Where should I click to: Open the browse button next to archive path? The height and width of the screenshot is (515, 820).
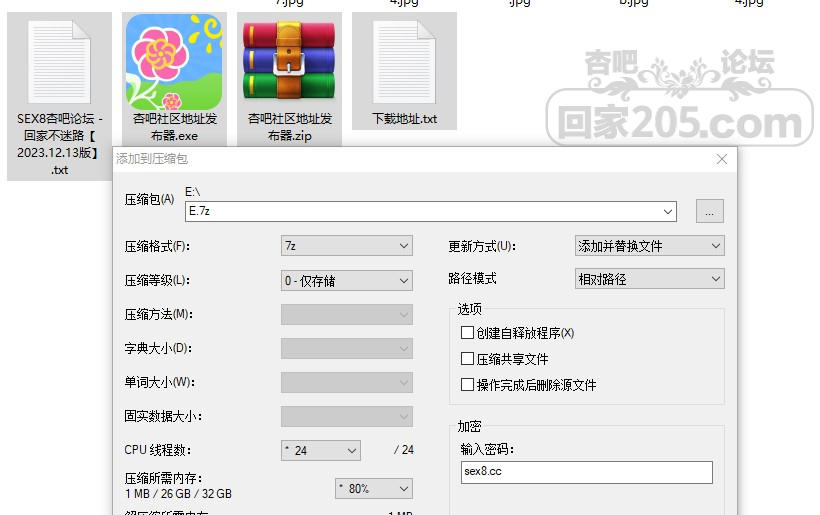click(710, 211)
